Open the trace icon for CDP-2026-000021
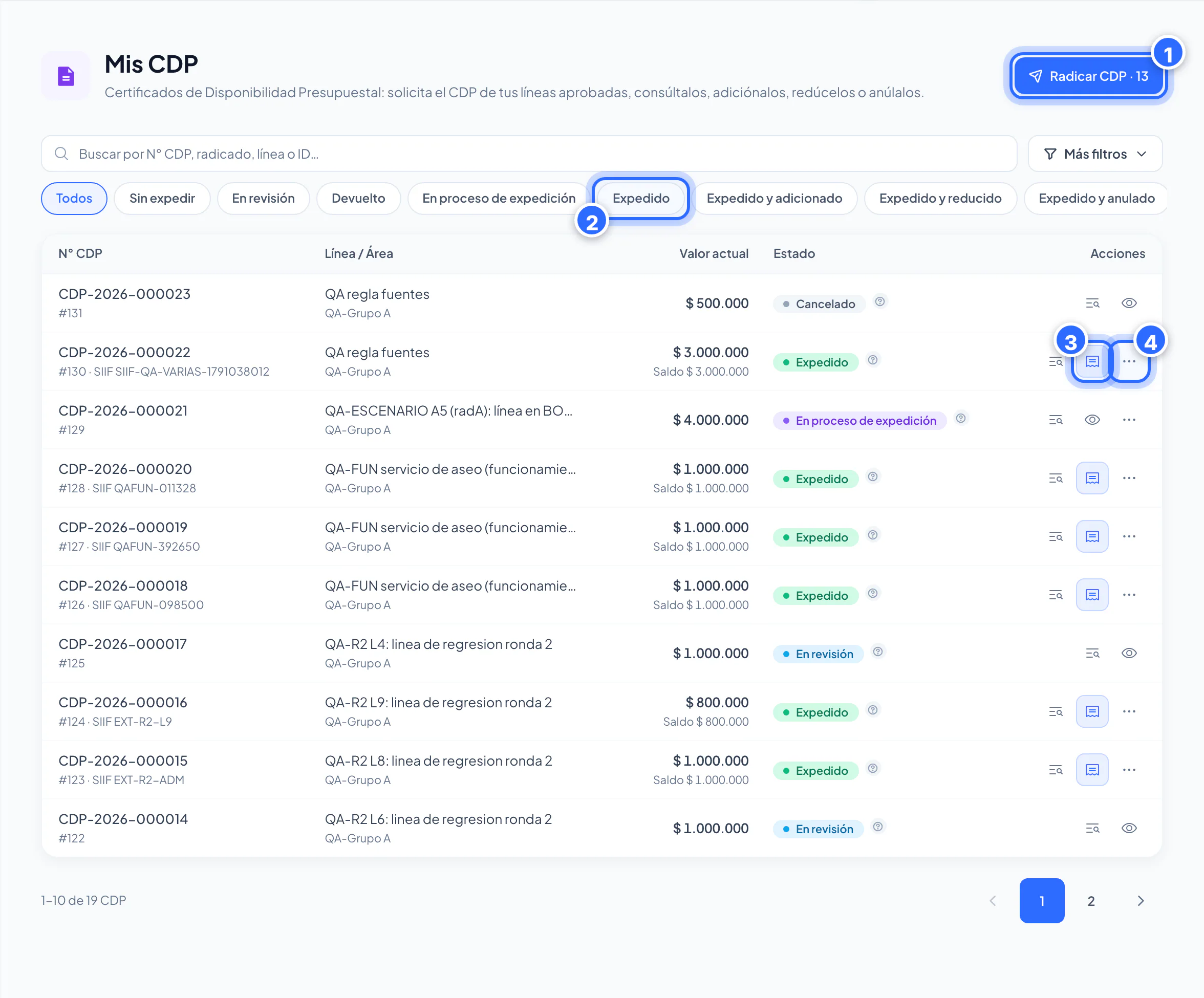Image resolution: width=1204 pixels, height=998 pixels. coord(1056,420)
